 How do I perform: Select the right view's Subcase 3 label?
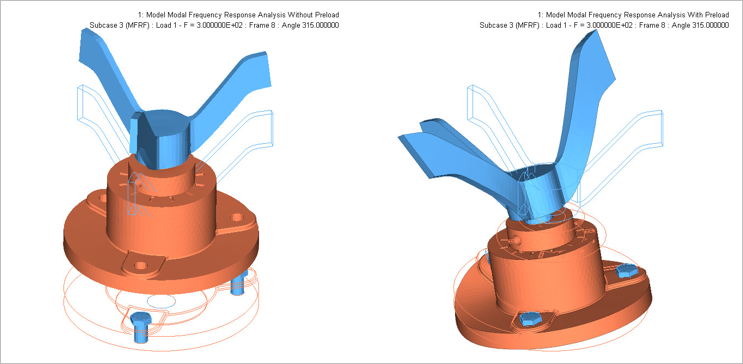point(604,25)
